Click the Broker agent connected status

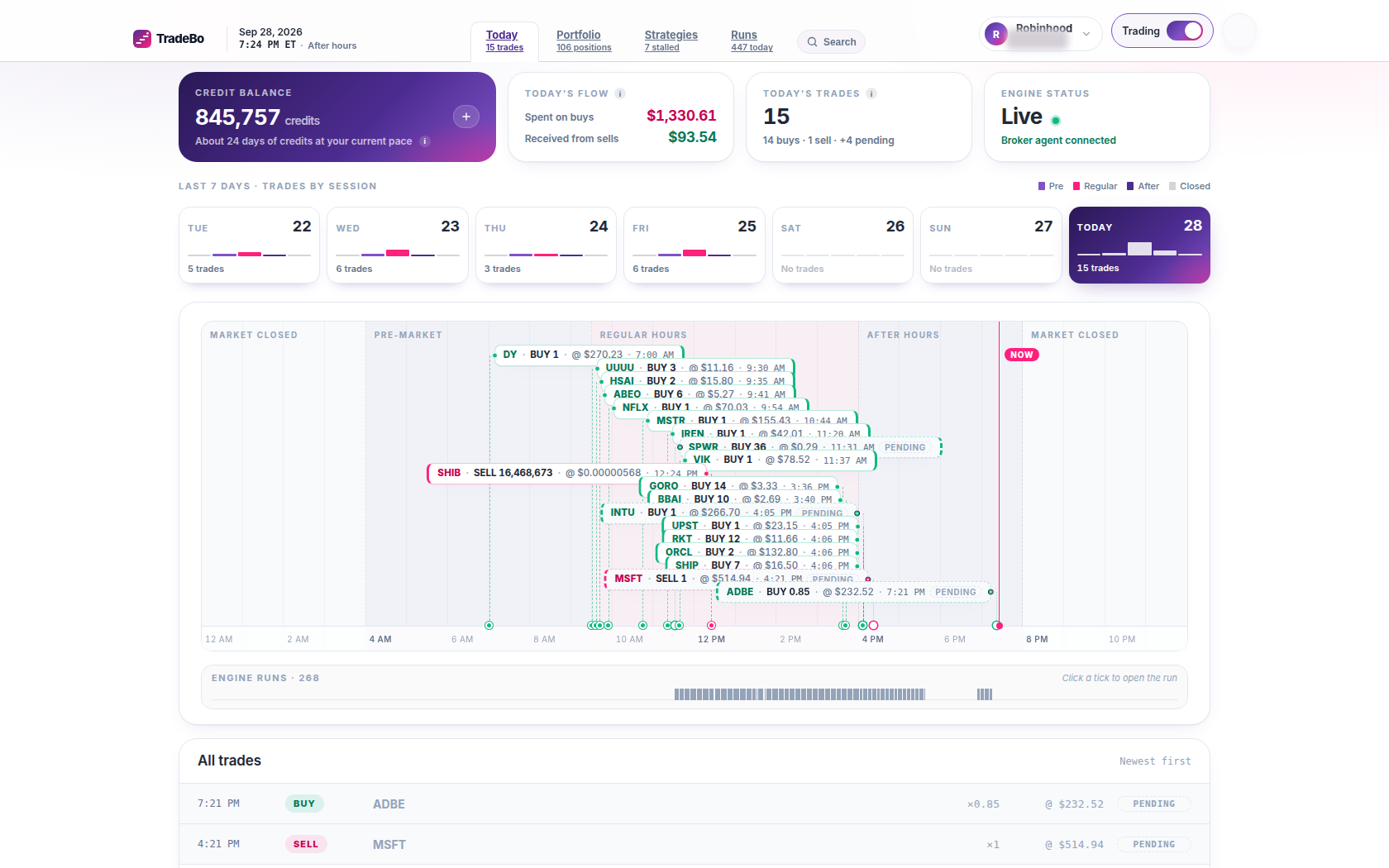pos(1058,141)
